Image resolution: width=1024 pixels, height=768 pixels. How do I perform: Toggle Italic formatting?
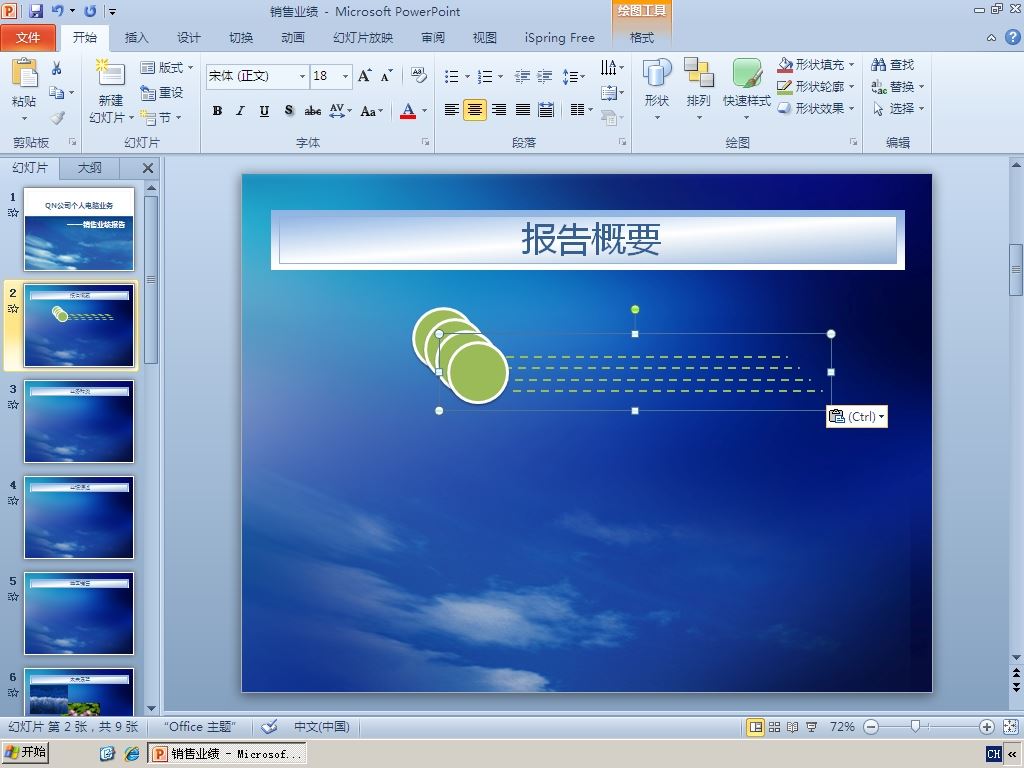[240, 110]
